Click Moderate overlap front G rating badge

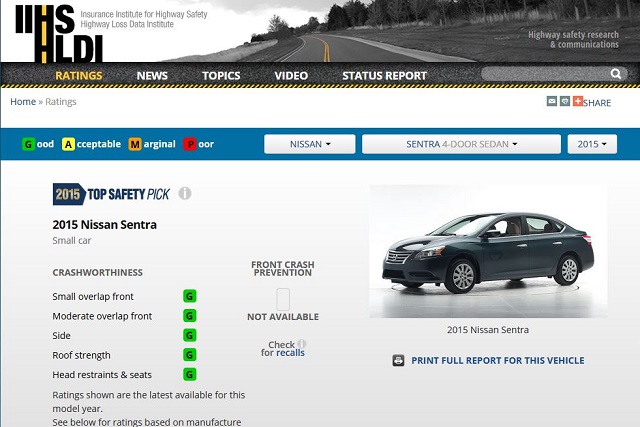189,316
